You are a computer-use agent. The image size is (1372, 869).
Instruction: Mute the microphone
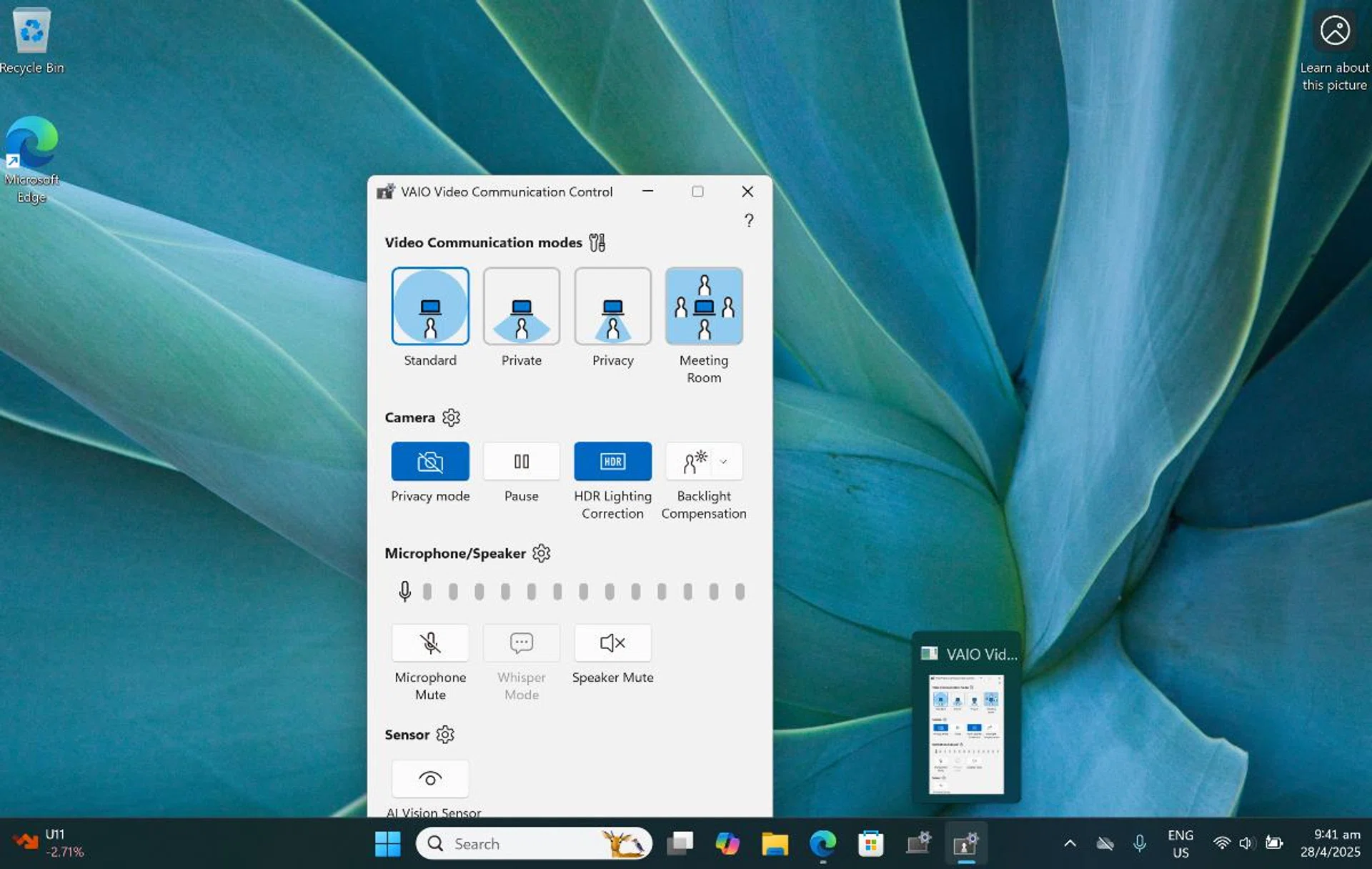click(429, 642)
